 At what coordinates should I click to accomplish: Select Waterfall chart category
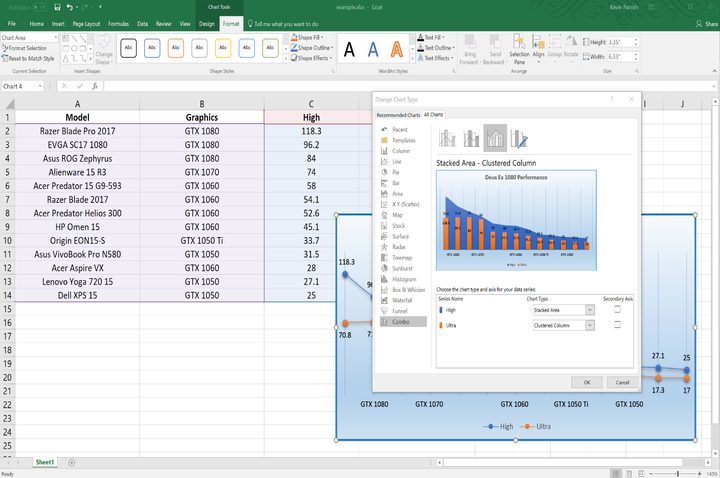[400, 300]
